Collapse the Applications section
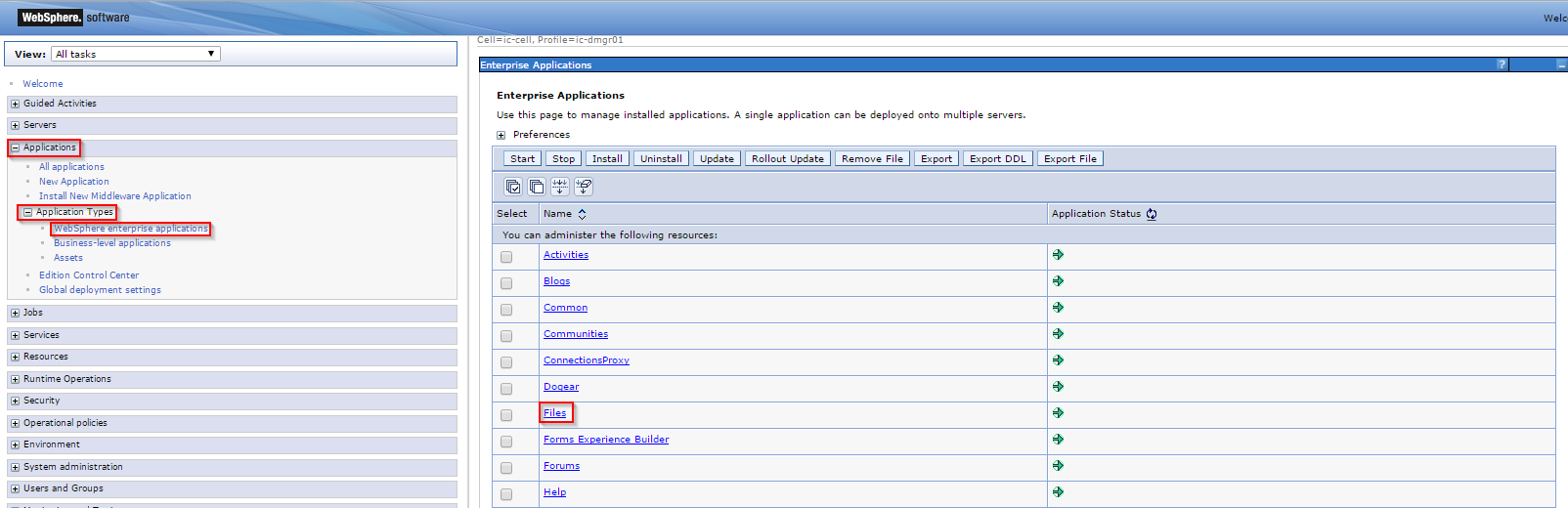 15,148
